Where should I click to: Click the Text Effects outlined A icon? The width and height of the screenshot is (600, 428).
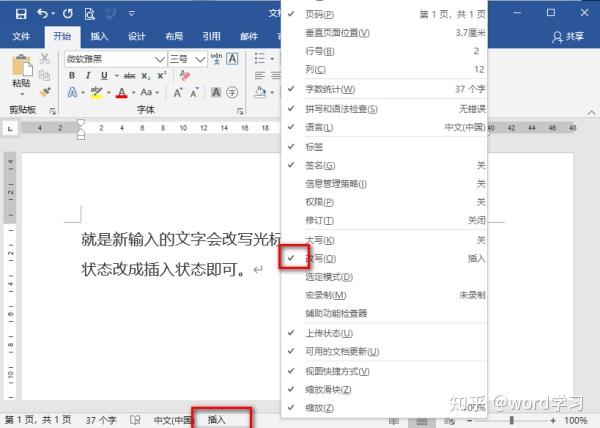[72, 92]
